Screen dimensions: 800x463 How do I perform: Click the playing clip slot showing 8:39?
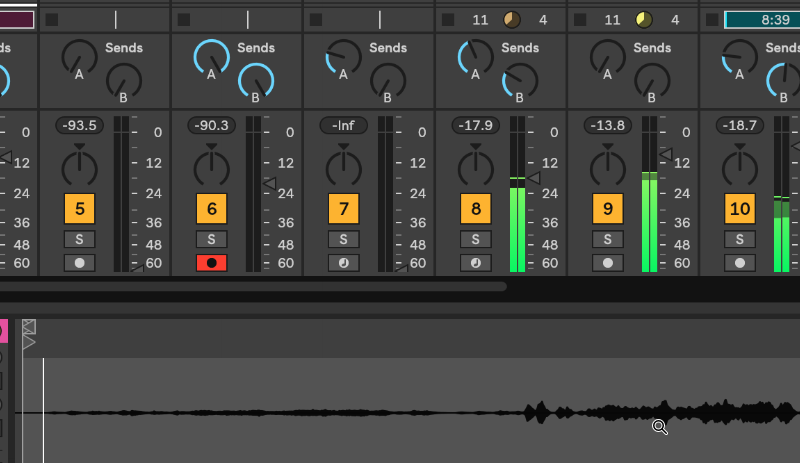[x=760, y=19]
